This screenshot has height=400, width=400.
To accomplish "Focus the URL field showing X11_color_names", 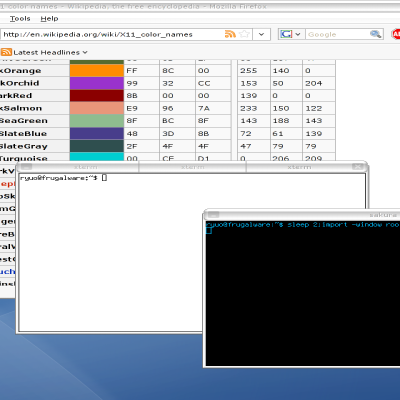I will click(x=112, y=34).
